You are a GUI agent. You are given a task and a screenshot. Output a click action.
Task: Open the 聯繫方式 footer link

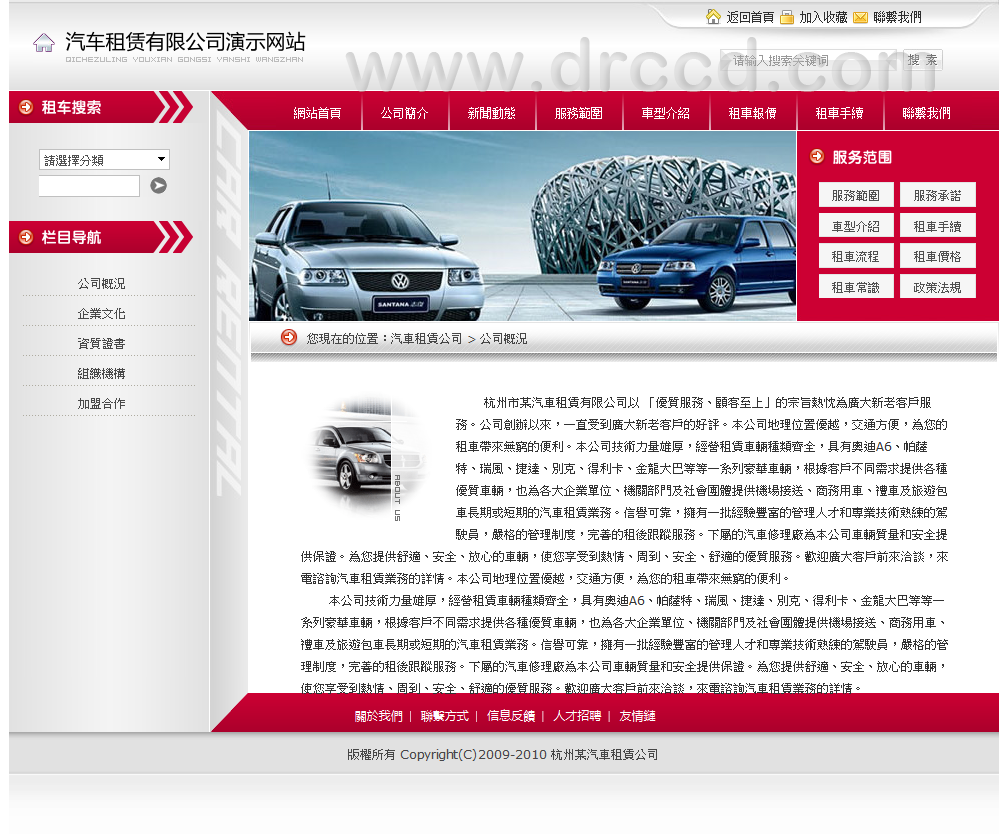[444, 716]
